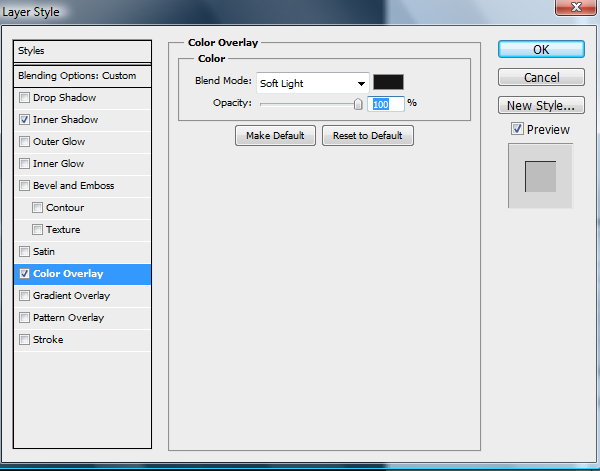Image resolution: width=600 pixels, height=471 pixels.
Task: Select the Stroke effect row label
Action: [x=48, y=340]
